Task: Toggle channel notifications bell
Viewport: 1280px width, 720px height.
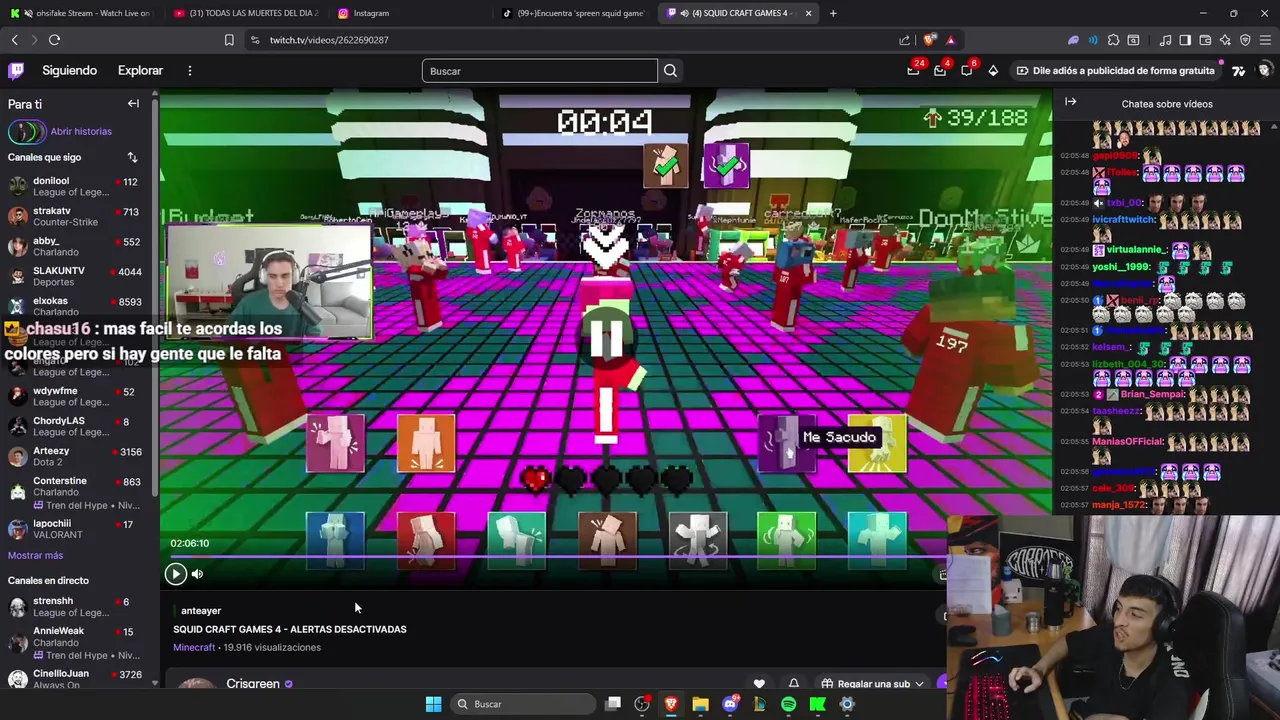Action: pyautogui.click(x=794, y=684)
